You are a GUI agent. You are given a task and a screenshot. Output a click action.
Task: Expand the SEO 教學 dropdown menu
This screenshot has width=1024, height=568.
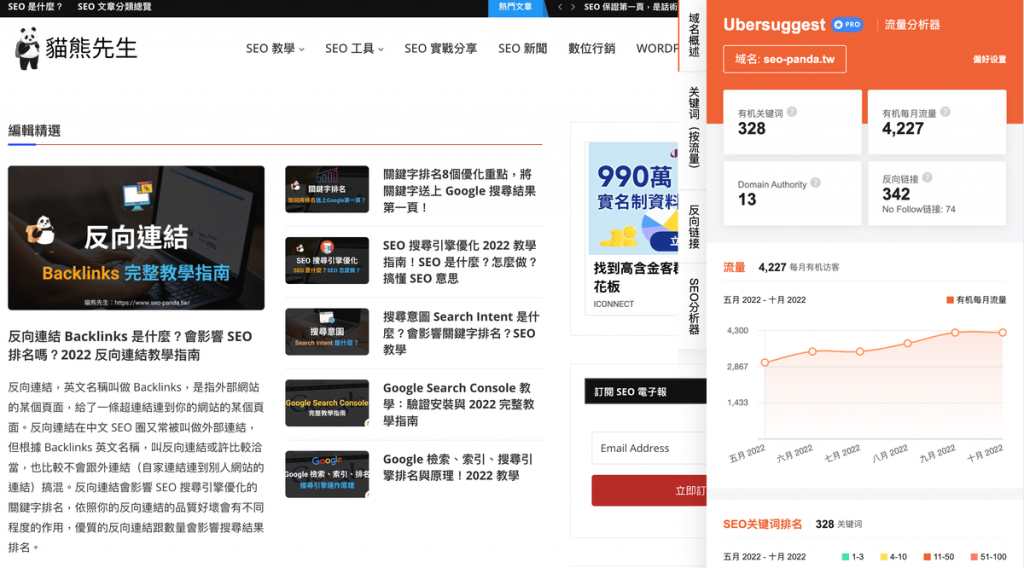coord(275,48)
